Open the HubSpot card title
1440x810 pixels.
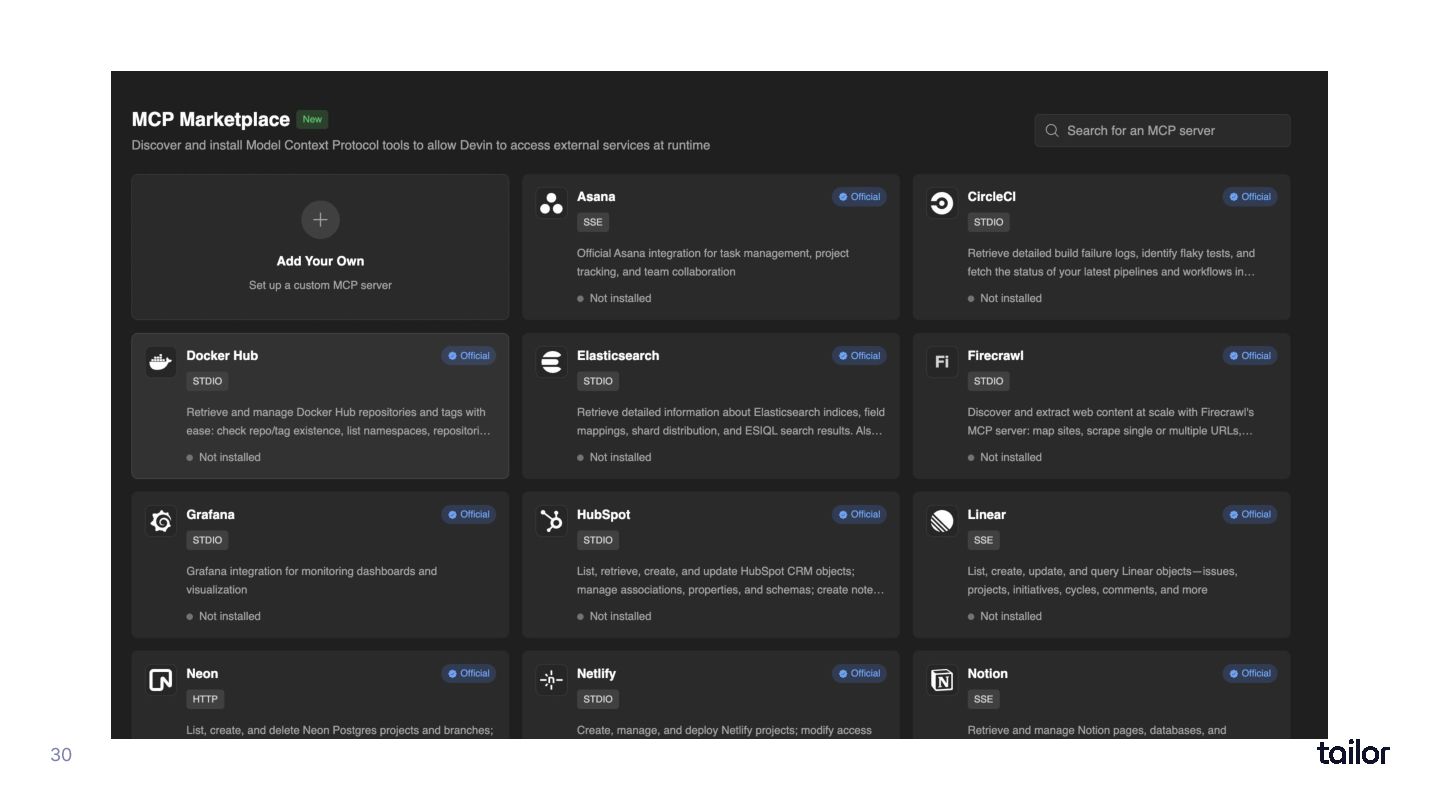pyautogui.click(x=603, y=515)
